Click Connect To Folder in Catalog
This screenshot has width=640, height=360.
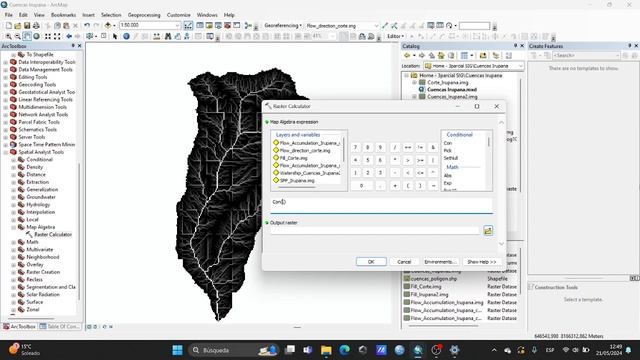[x=483, y=56]
